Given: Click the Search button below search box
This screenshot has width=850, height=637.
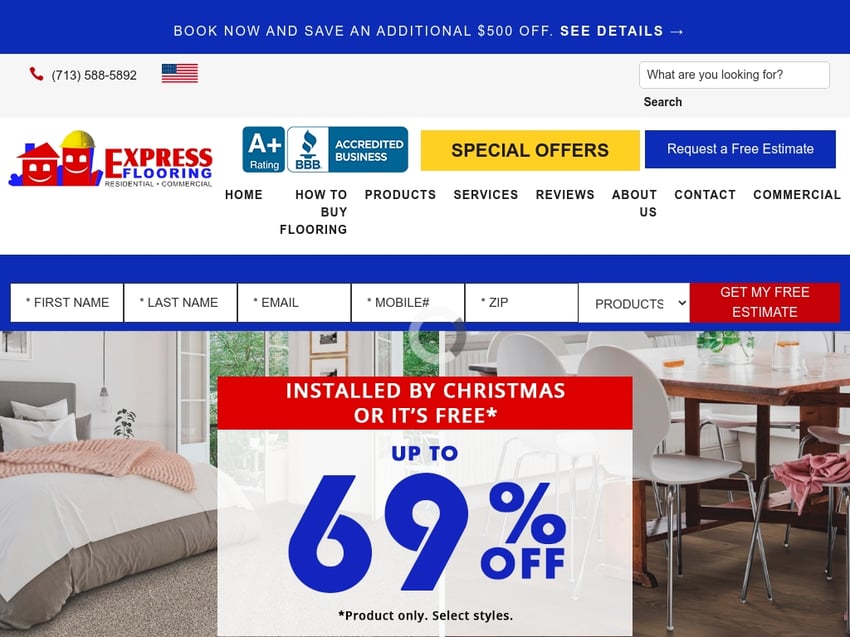Looking at the screenshot, I should point(662,102).
